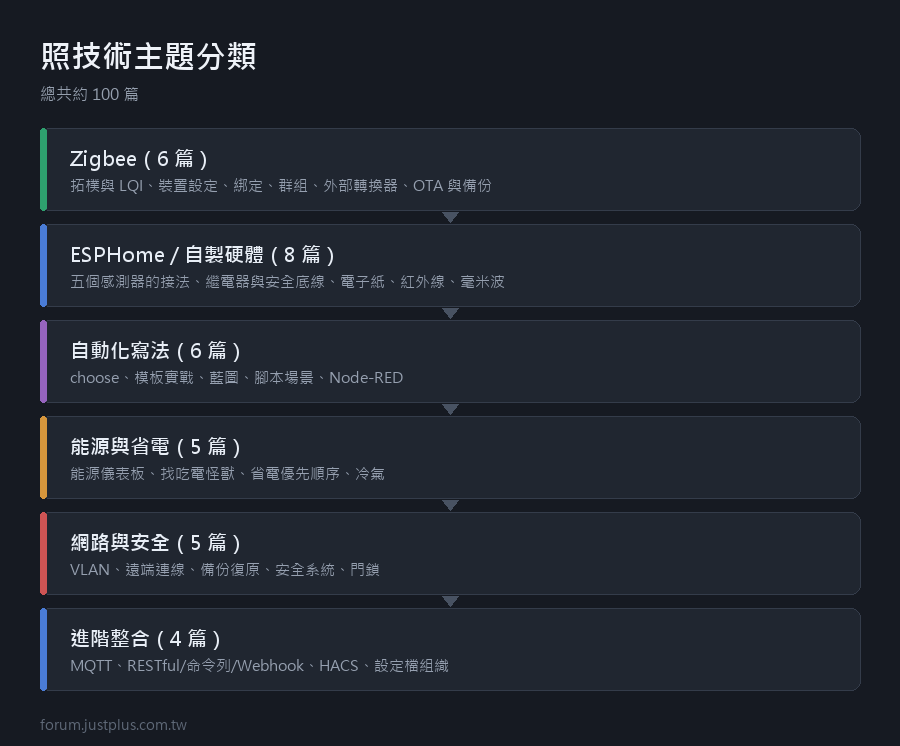Click the down arrow below the 自動化寫法 card
Viewport: 900px width, 746px height.
click(x=451, y=409)
